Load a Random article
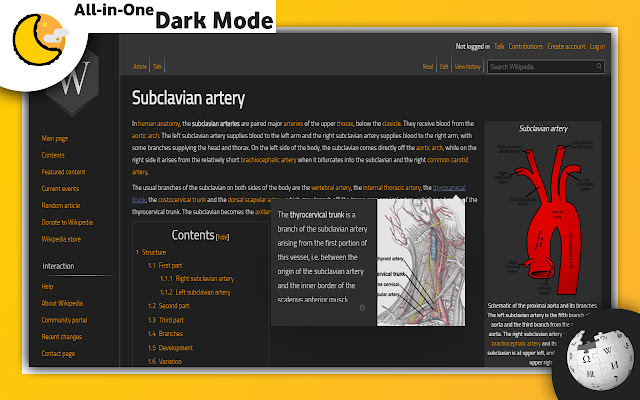 pos(61,205)
